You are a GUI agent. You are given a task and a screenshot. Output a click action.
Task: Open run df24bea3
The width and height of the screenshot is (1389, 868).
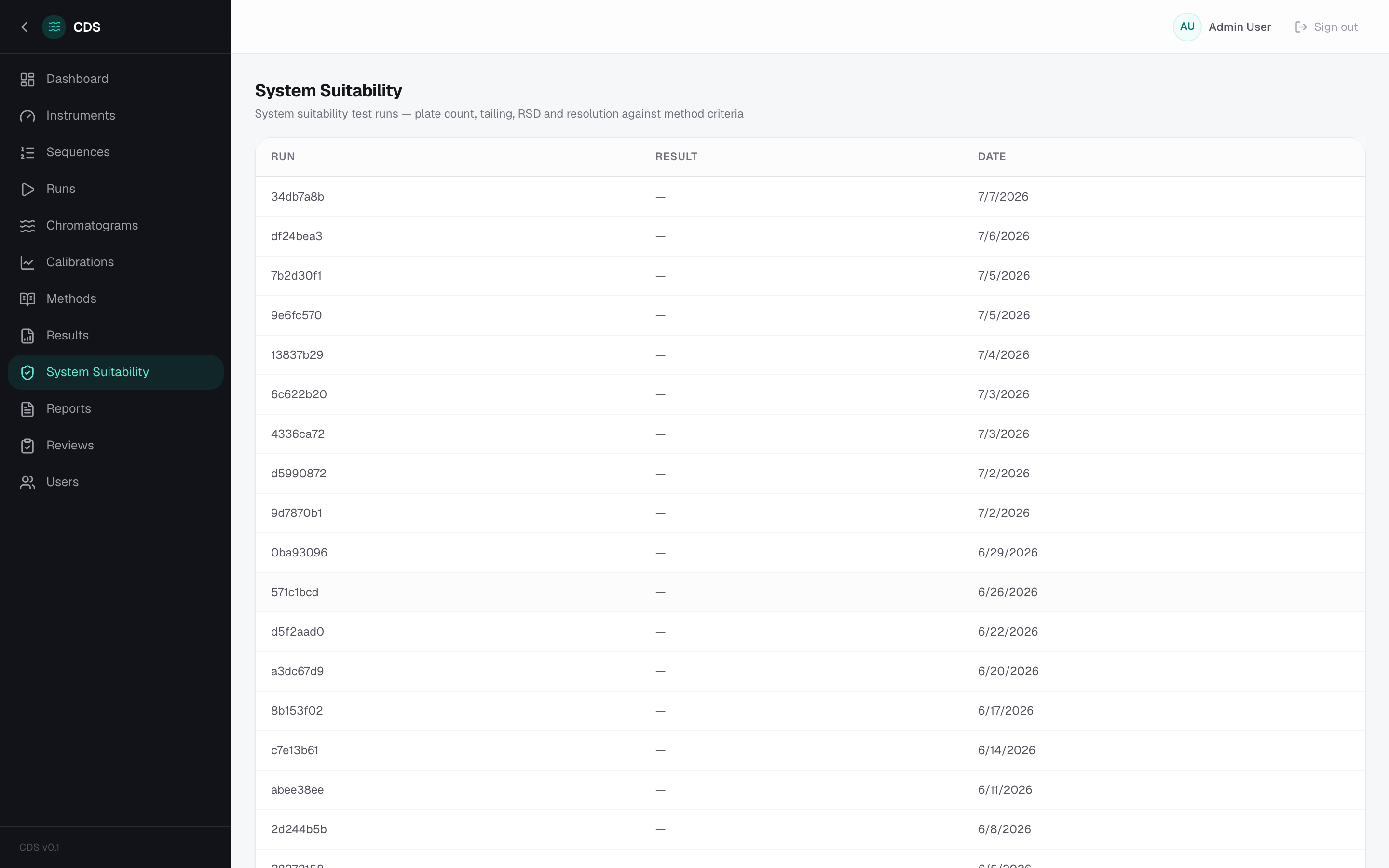point(810,236)
